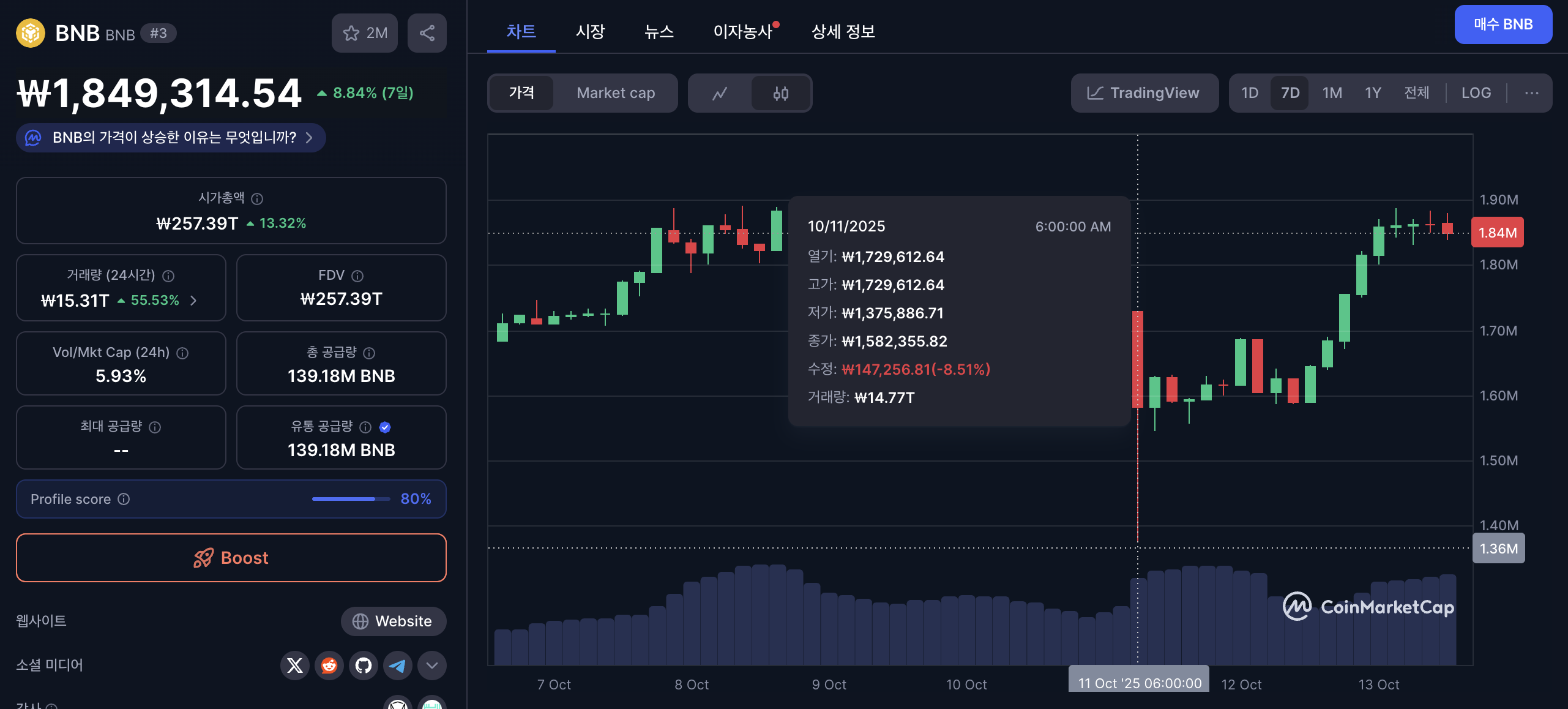Click the BNB coin logo icon
This screenshot has width=1568, height=709.
pyautogui.click(x=31, y=33)
